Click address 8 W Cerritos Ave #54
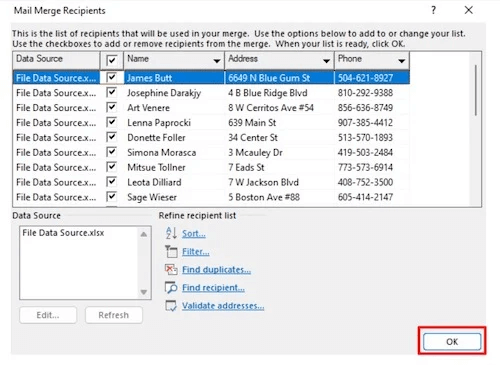This screenshot has height=365, width=500. point(271,108)
